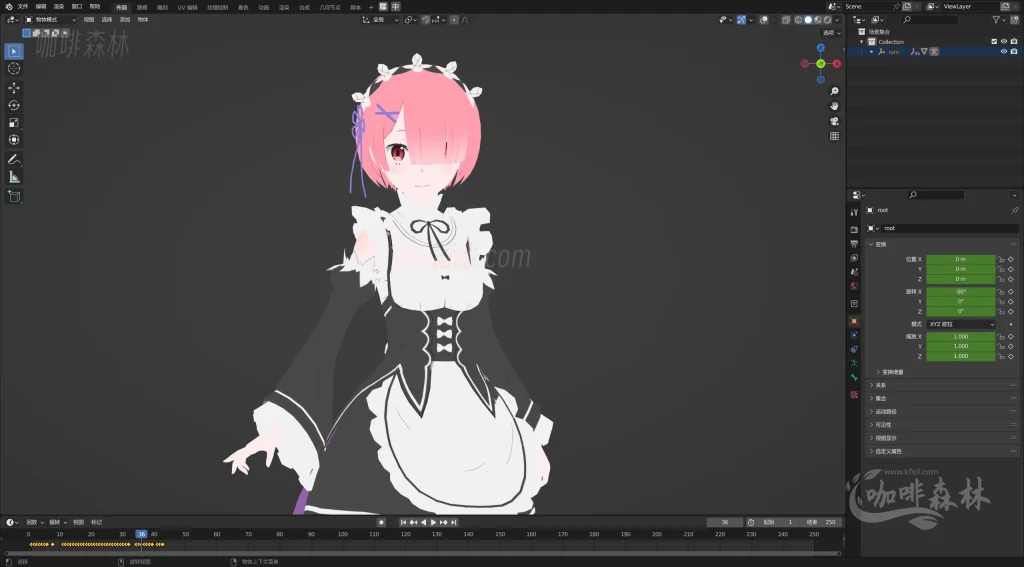1024x567 pixels.
Task: Pick the Transform tool
Action: pyautogui.click(x=14, y=140)
